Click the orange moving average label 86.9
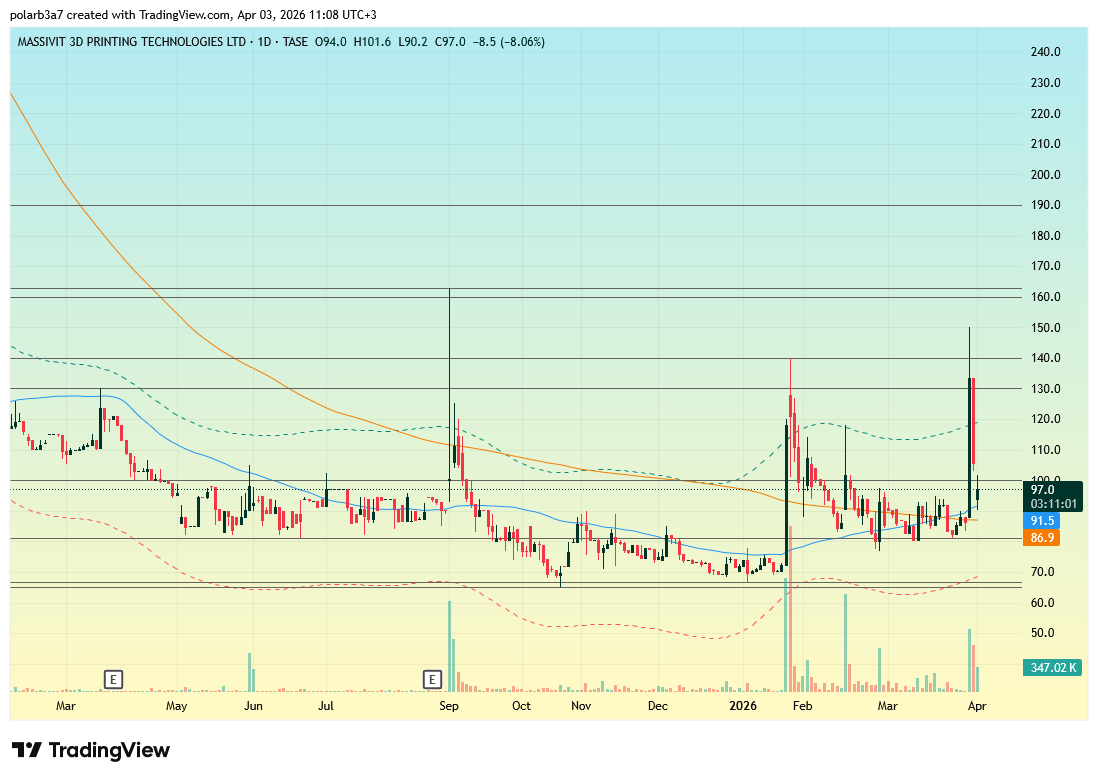Image resolution: width=1098 pixels, height=780 pixels. [x=1042, y=538]
